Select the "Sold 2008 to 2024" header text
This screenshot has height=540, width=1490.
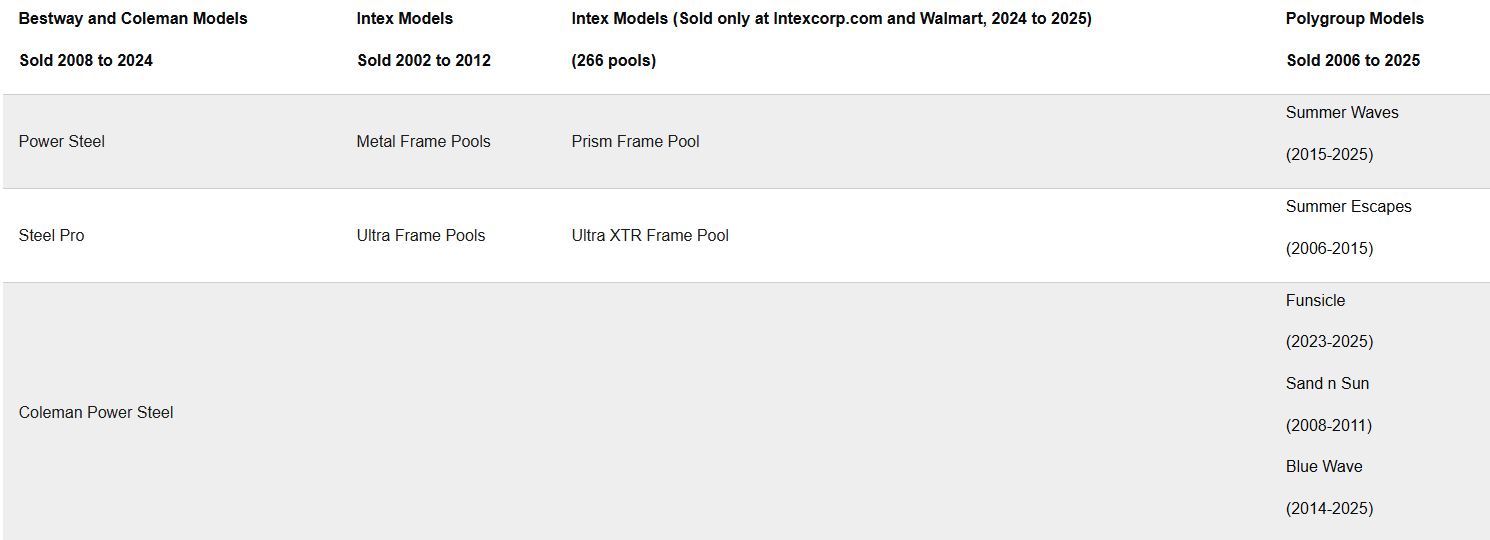(x=86, y=60)
